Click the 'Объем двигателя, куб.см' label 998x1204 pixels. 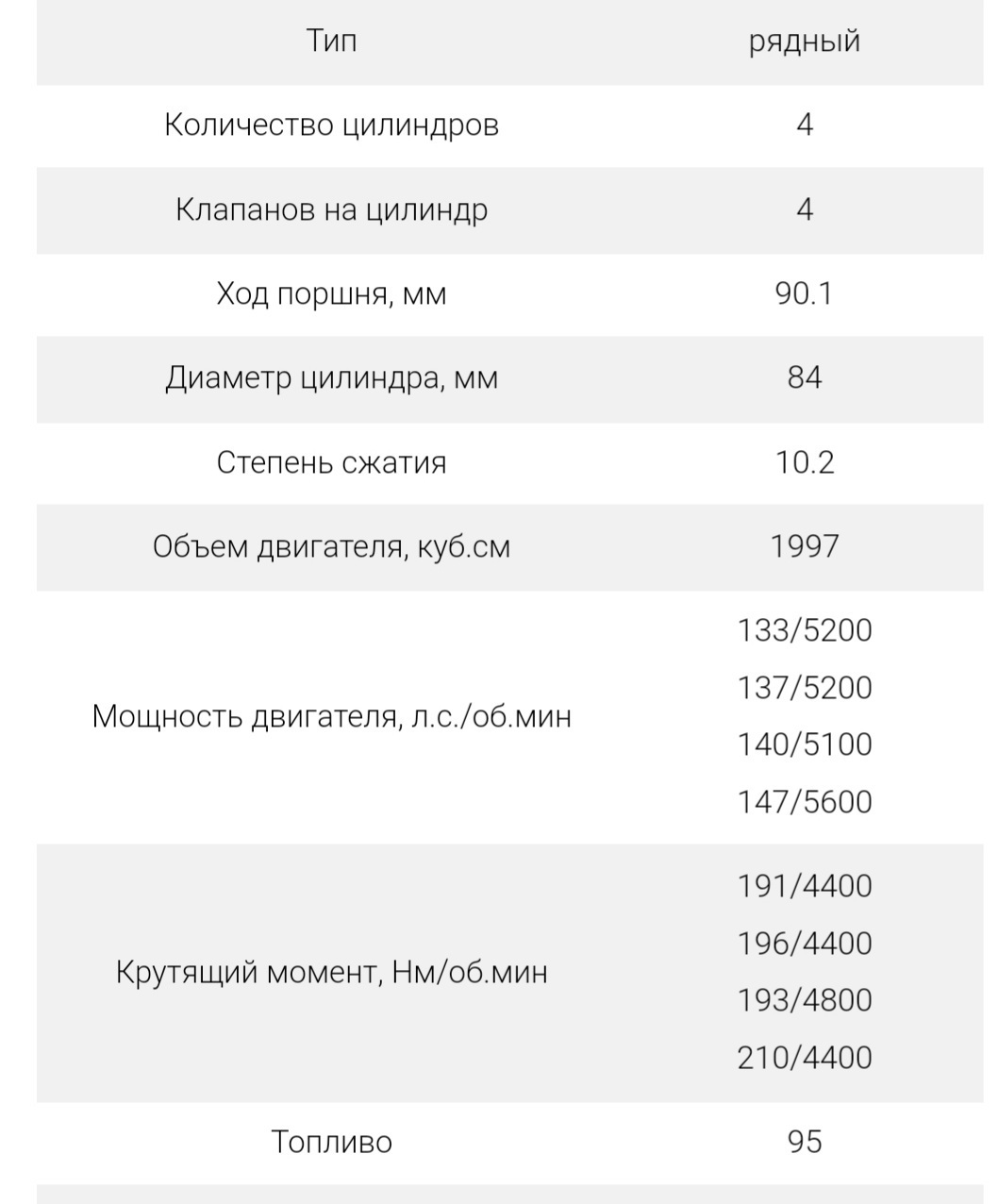[x=331, y=547]
